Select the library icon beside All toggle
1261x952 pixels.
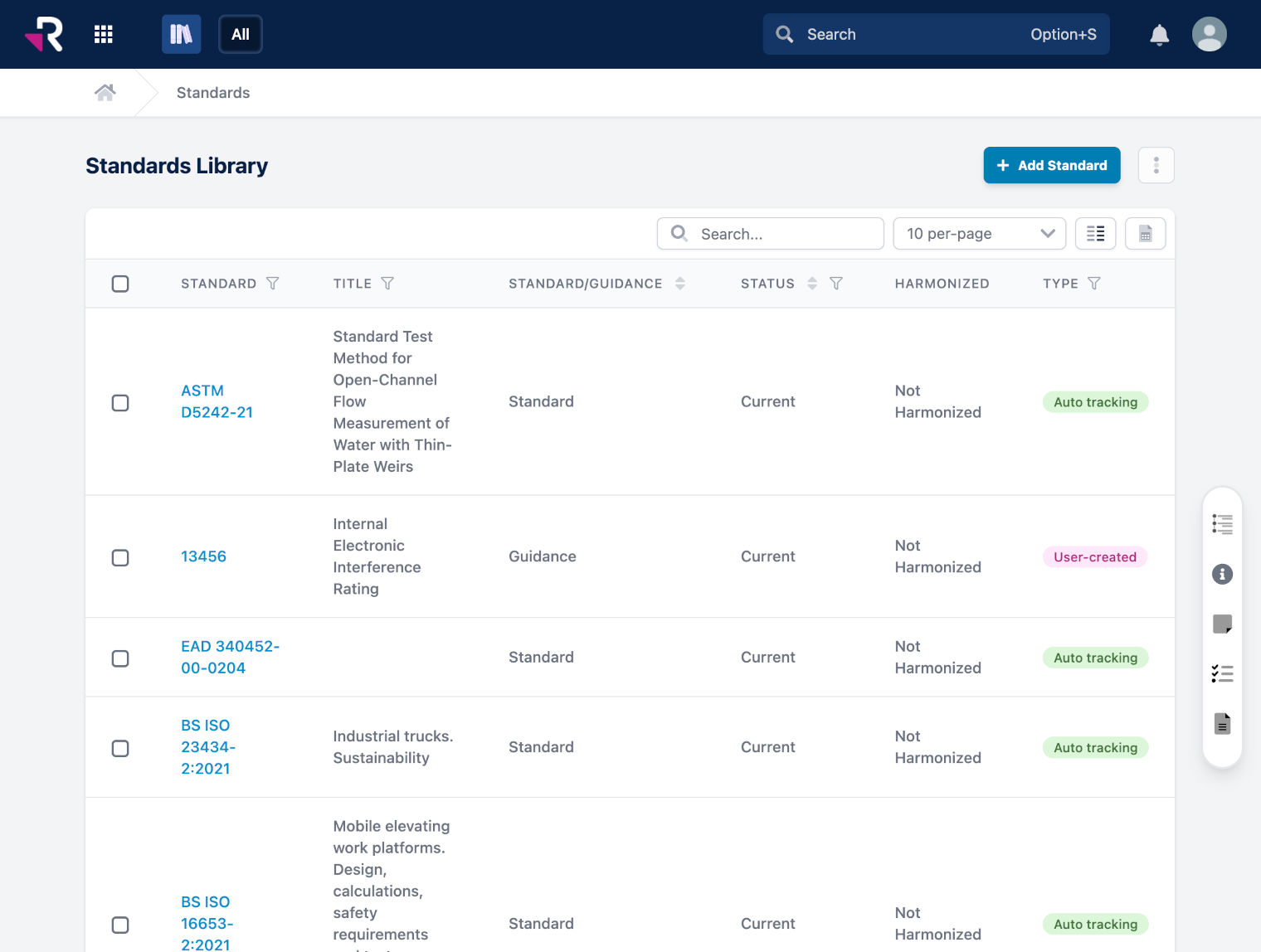[x=181, y=34]
